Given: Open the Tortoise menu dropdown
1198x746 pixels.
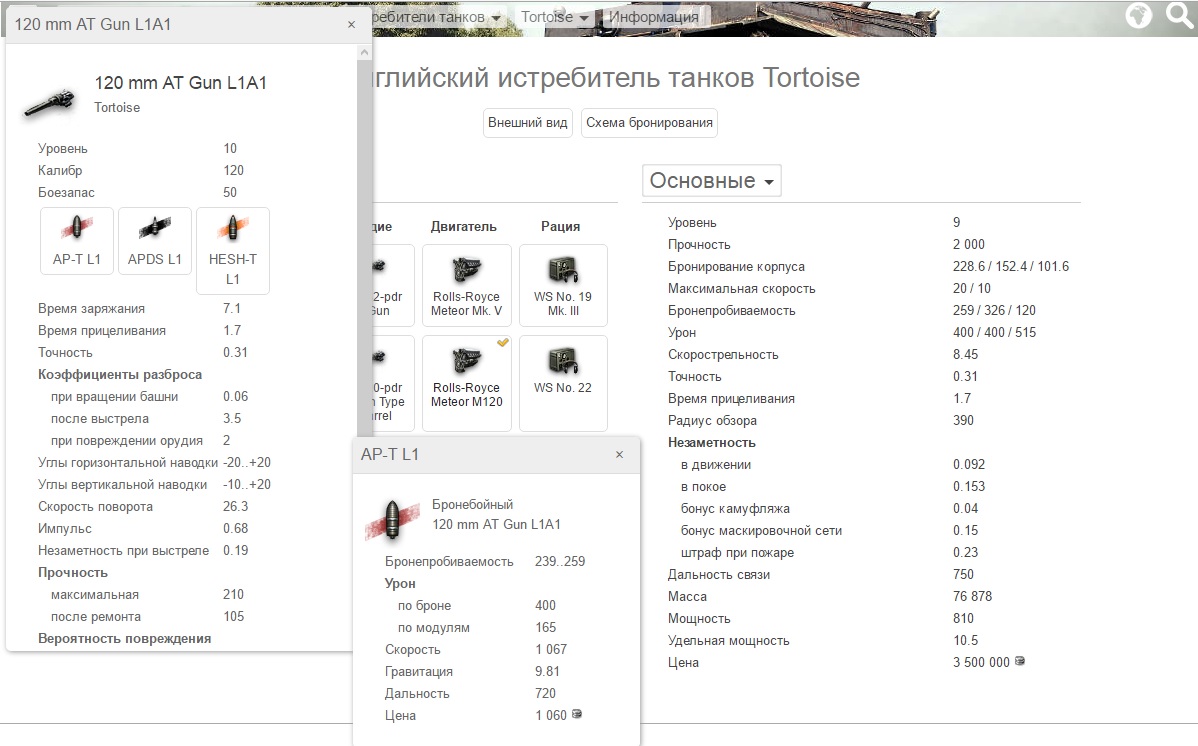Looking at the screenshot, I should [555, 17].
